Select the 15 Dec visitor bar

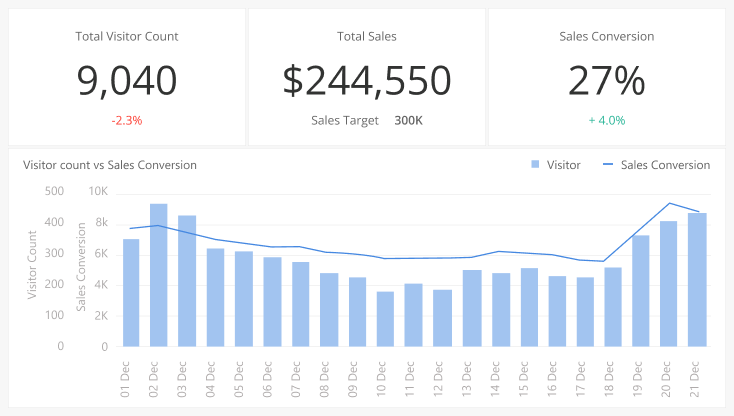pyautogui.click(x=529, y=307)
